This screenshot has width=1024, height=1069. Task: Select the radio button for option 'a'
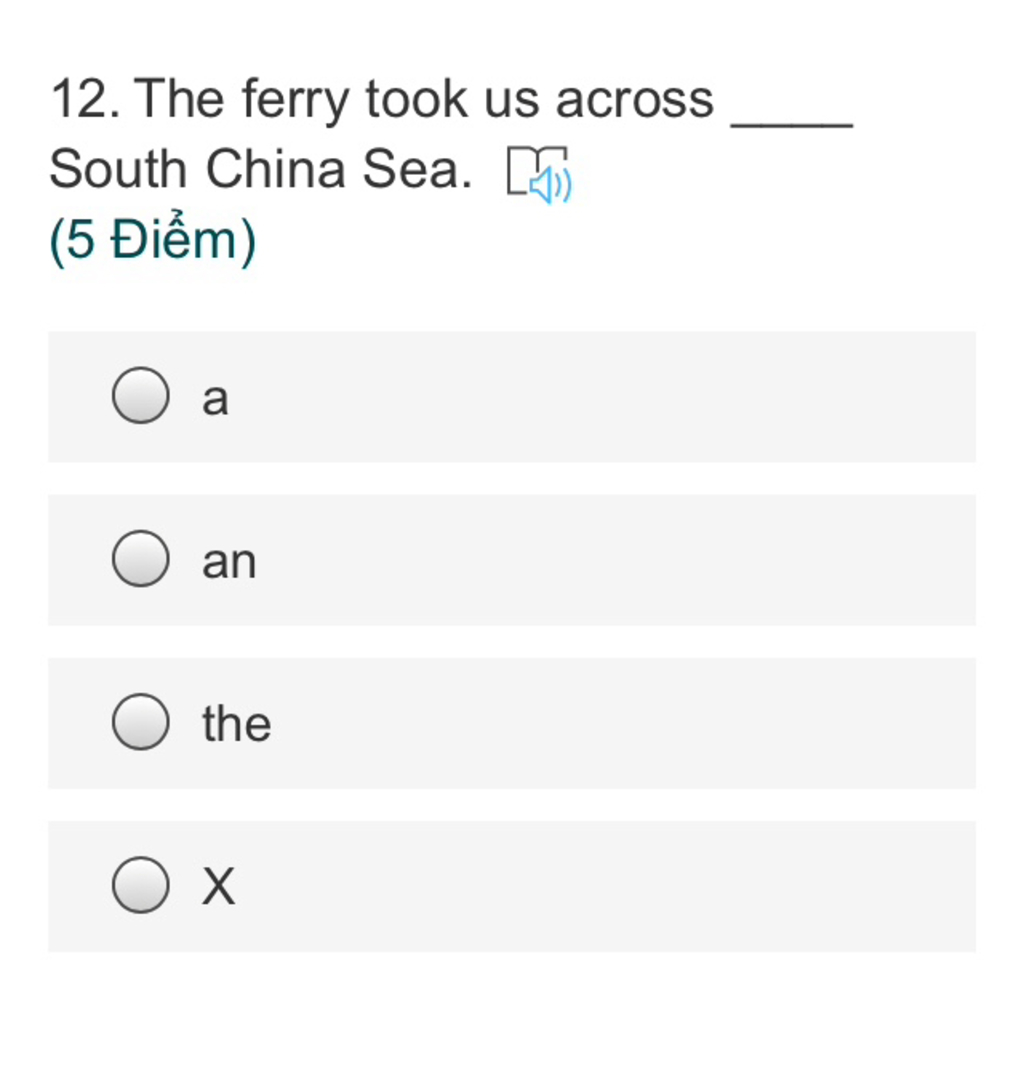pos(140,395)
